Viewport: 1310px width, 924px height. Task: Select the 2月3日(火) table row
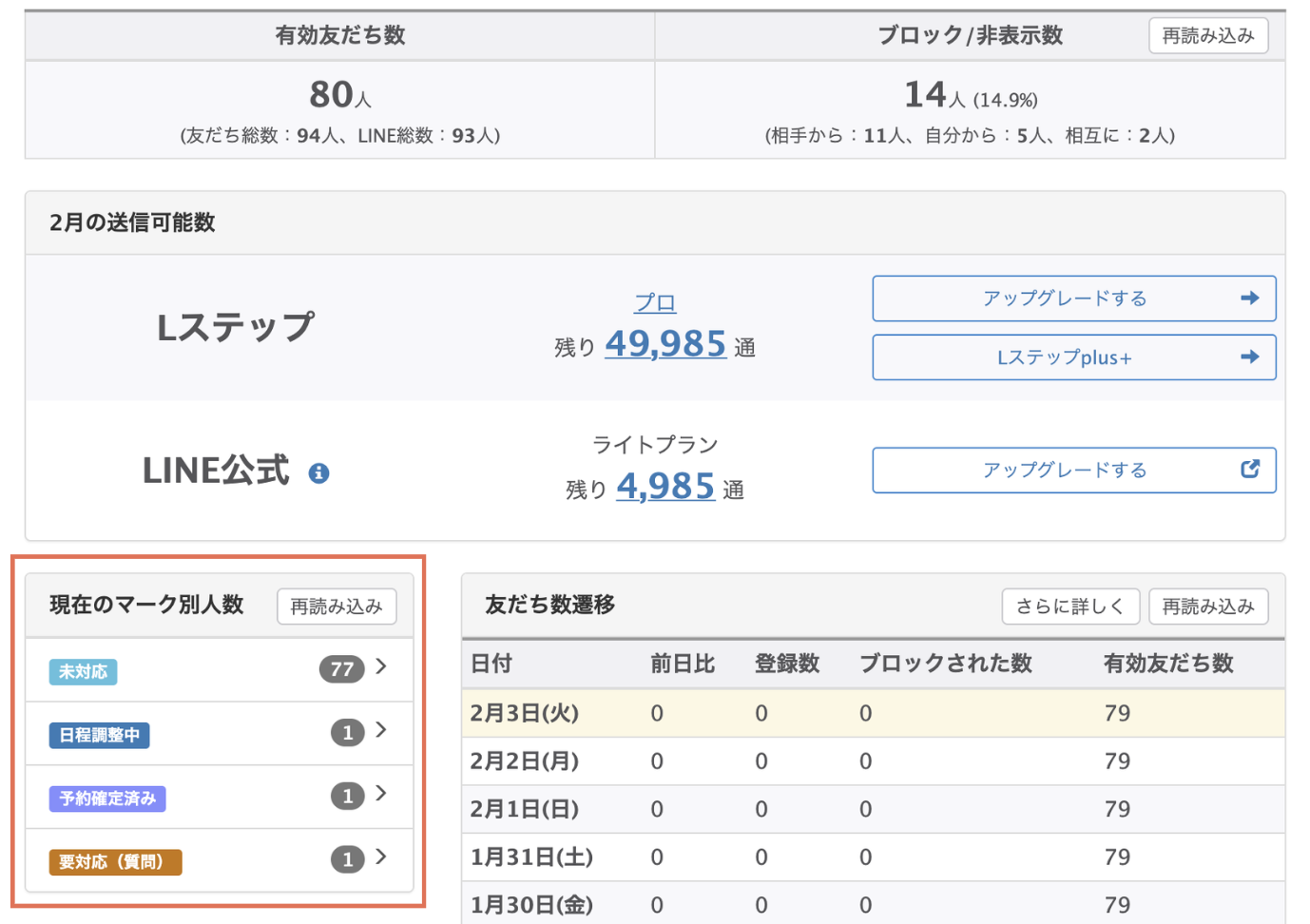(872, 713)
